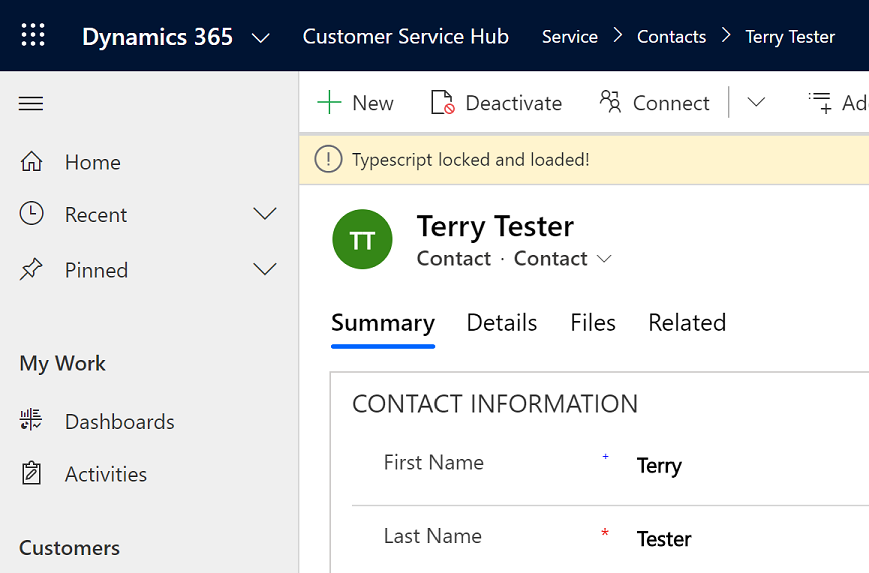The height and width of the screenshot is (573, 869).
Task: Click the New button in command bar
Action: [x=356, y=103]
